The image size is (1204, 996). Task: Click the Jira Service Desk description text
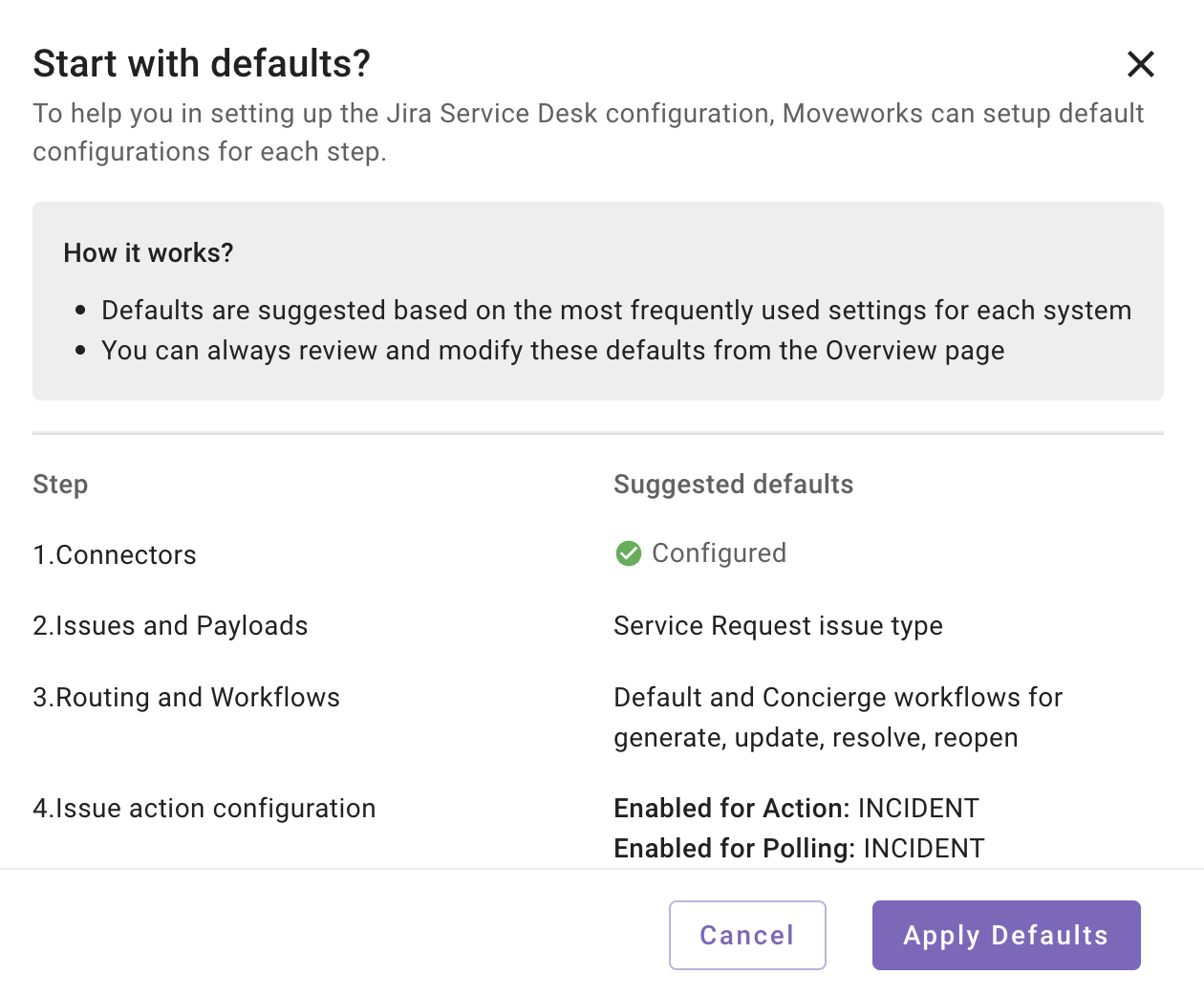[x=588, y=132]
